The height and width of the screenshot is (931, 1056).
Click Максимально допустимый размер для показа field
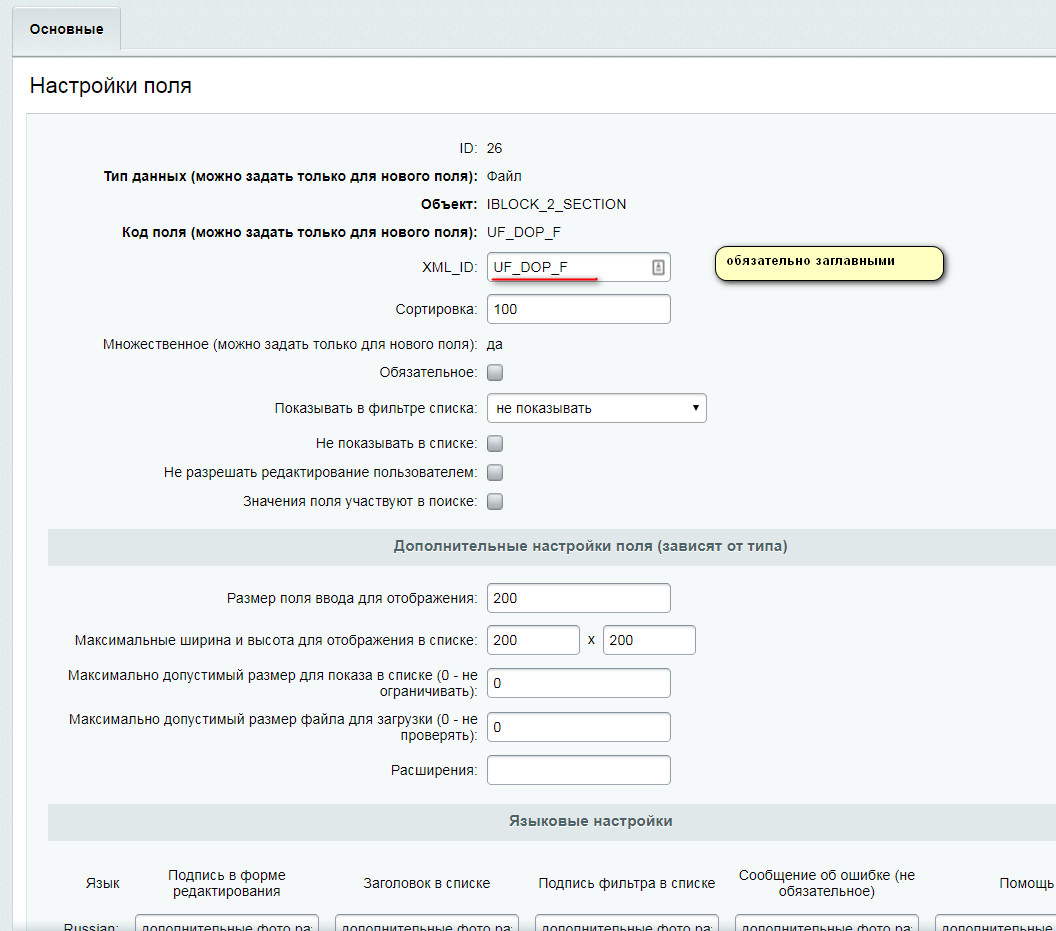click(578, 683)
